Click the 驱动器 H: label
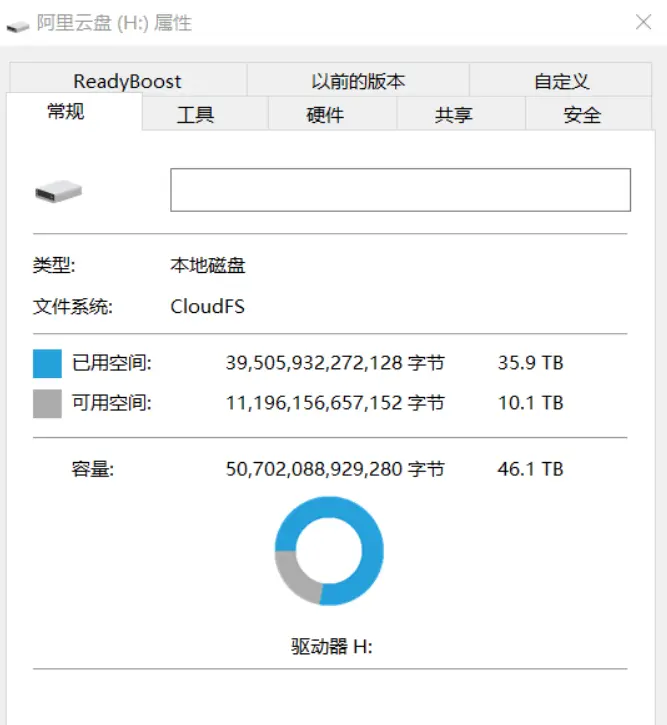The image size is (667, 725). point(331,646)
